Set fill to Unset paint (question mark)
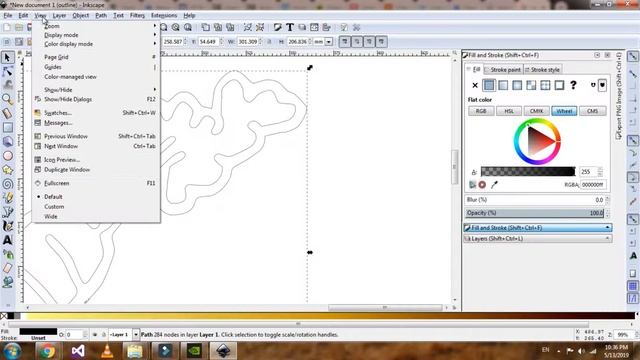The image size is (640, 360). pyautogui.click(x=573, y=85)
